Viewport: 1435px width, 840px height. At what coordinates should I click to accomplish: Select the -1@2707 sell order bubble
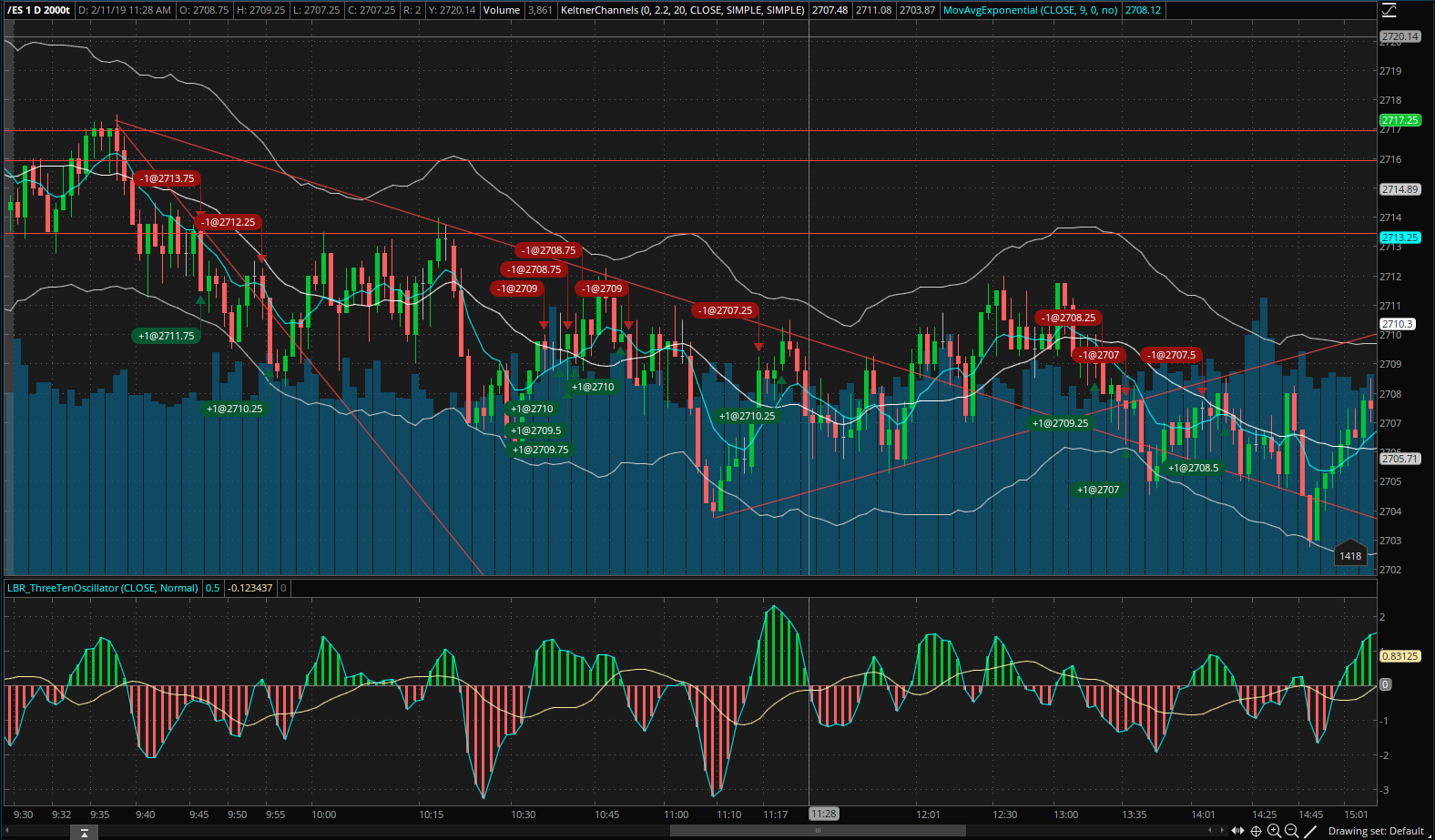click(x=1099, y=355)
